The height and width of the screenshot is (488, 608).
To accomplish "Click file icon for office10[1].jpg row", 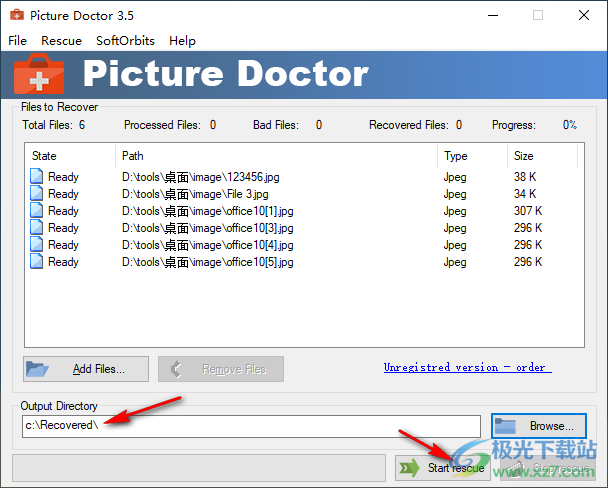I will click(x=36, y=210).
